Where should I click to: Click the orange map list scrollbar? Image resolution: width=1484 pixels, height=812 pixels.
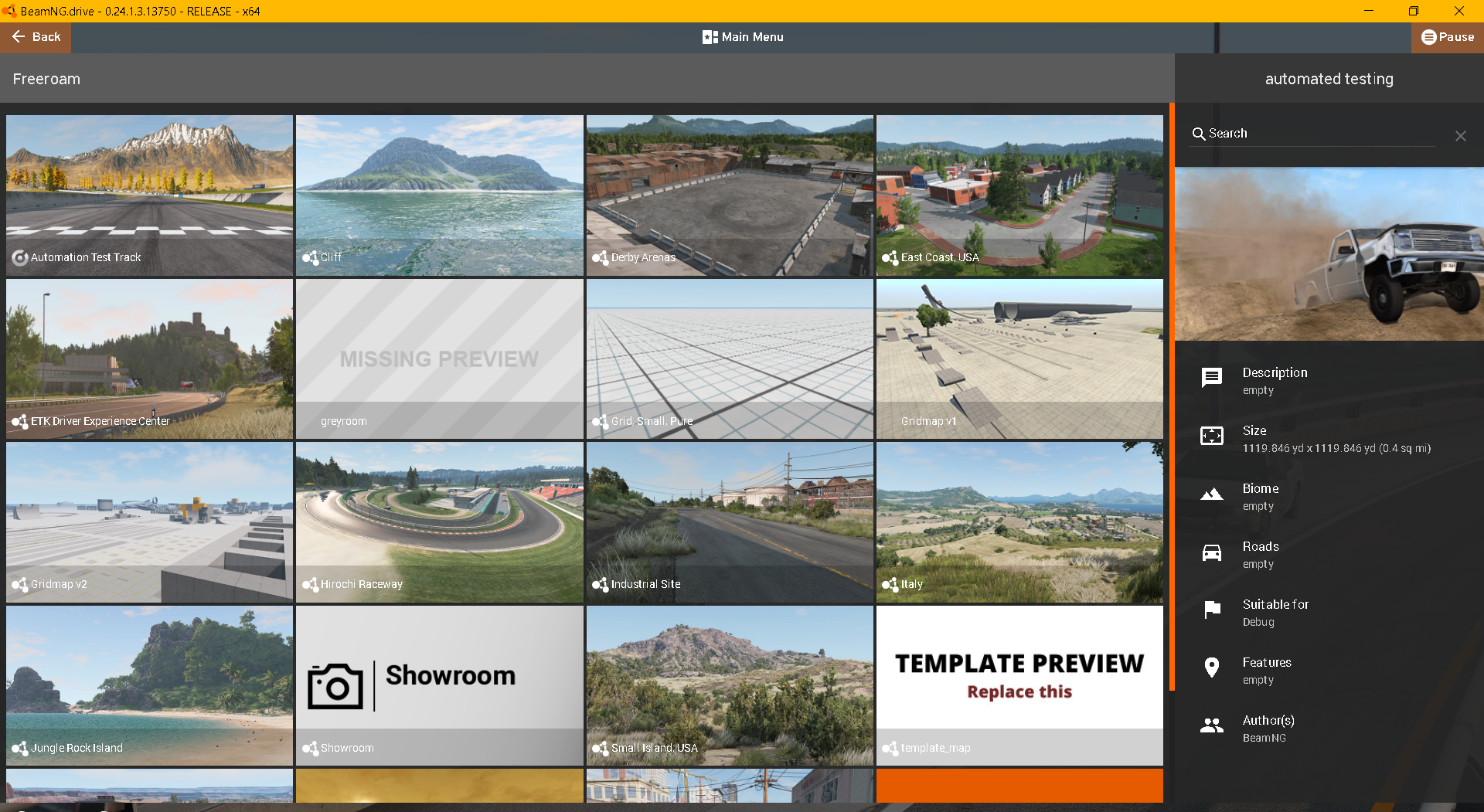(1172, 396)
